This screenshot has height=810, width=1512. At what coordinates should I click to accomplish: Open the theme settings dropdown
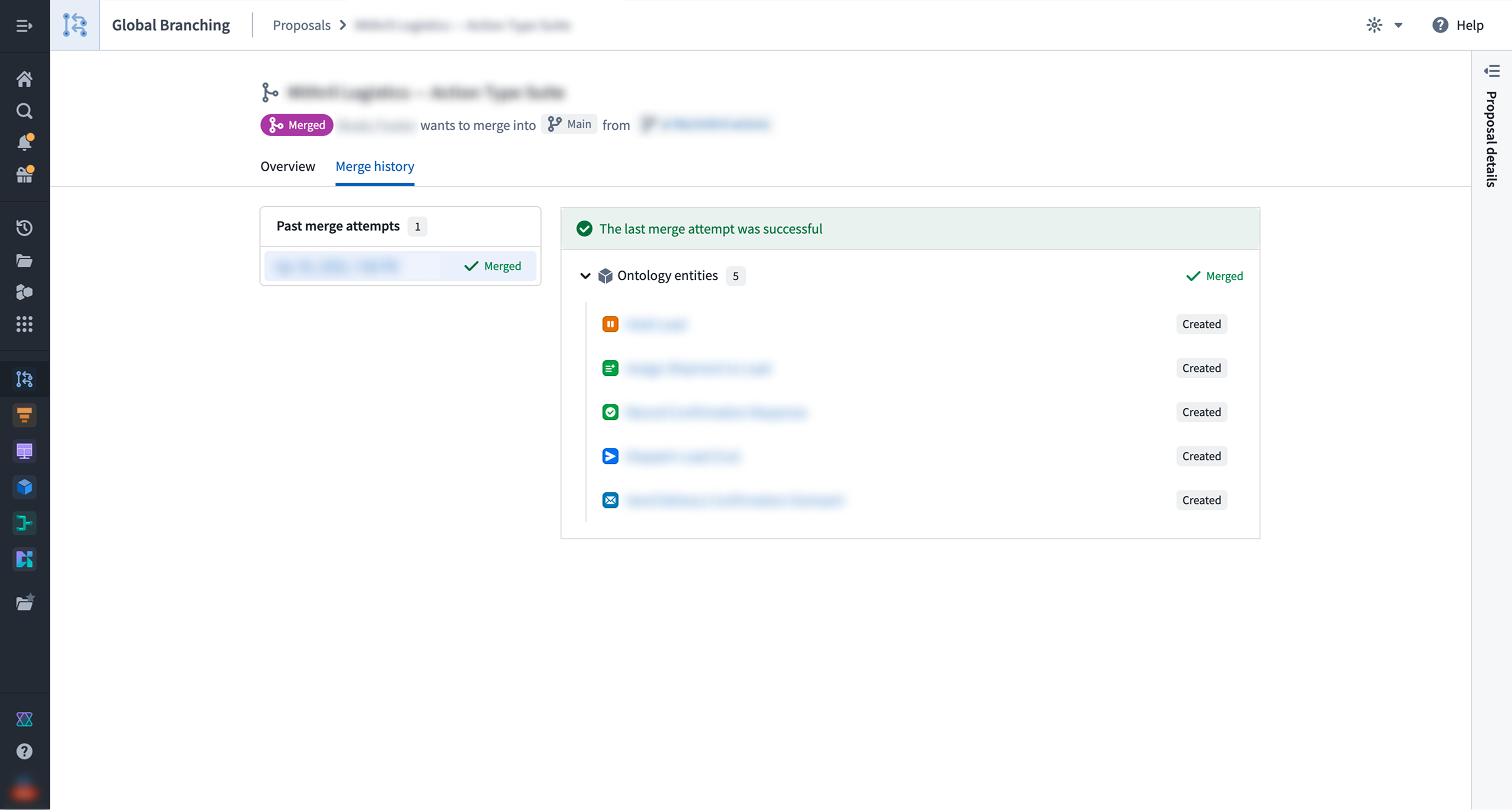[x=1384, y=25]
